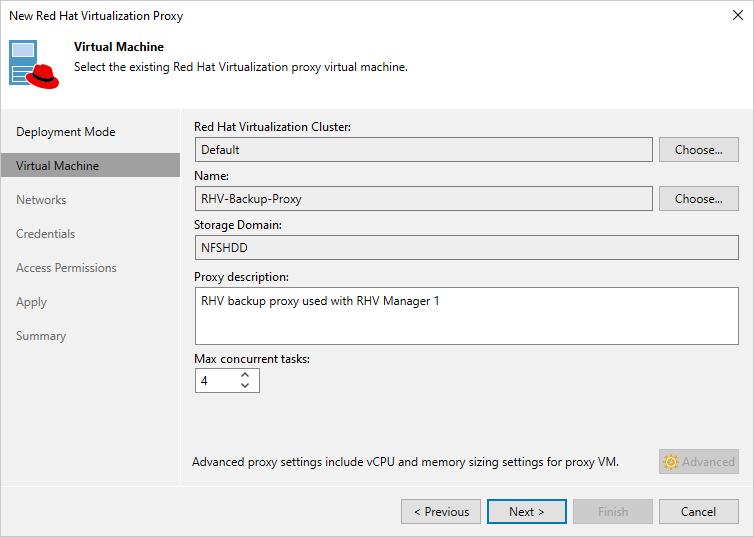Focus the Max concurrent tasks field

pyautogui.click(x=215, y=381)
